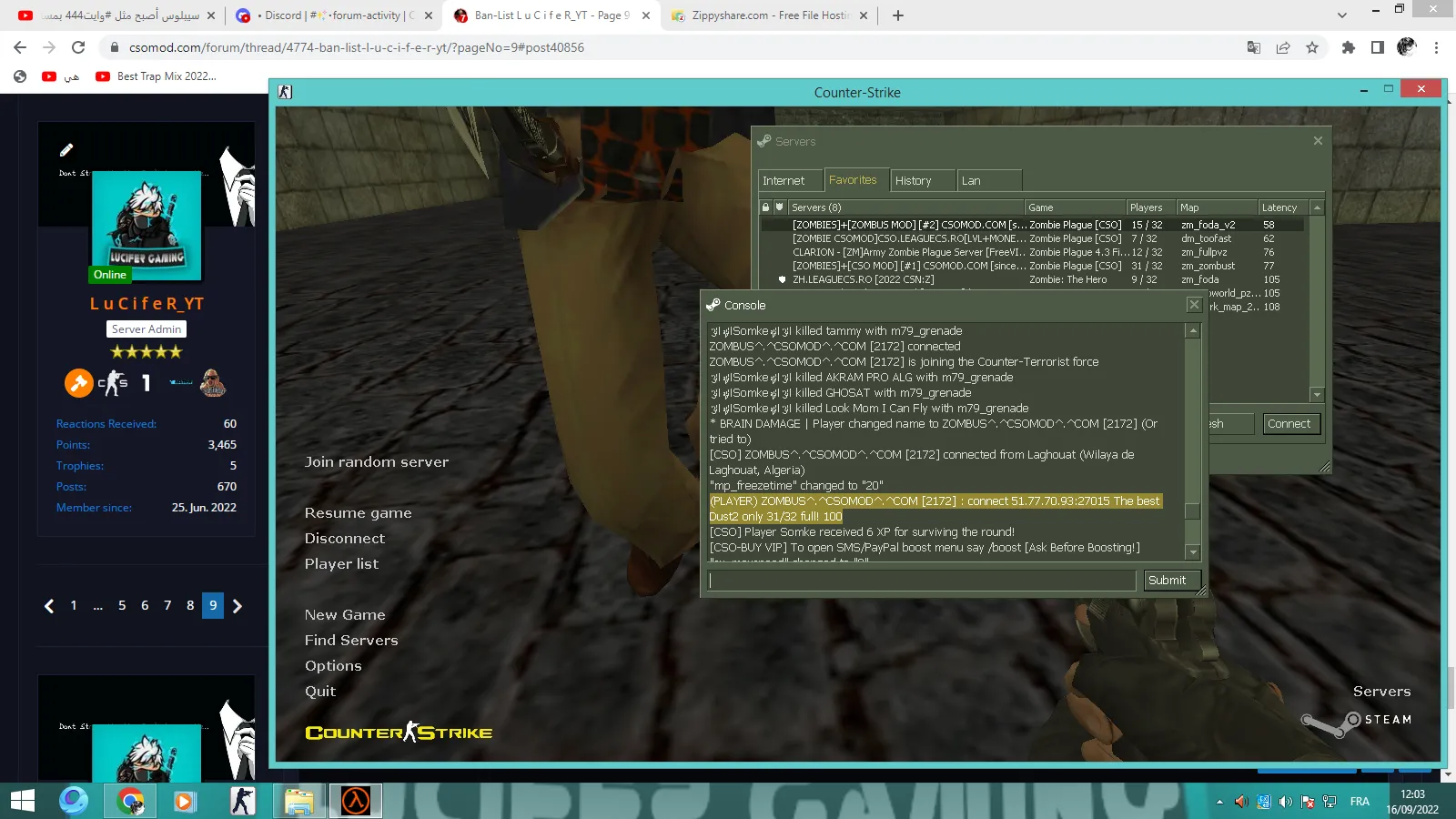
Task: Click the YouTube bookmark icon in bookmarks bar
Action: (x=49, y=76)
